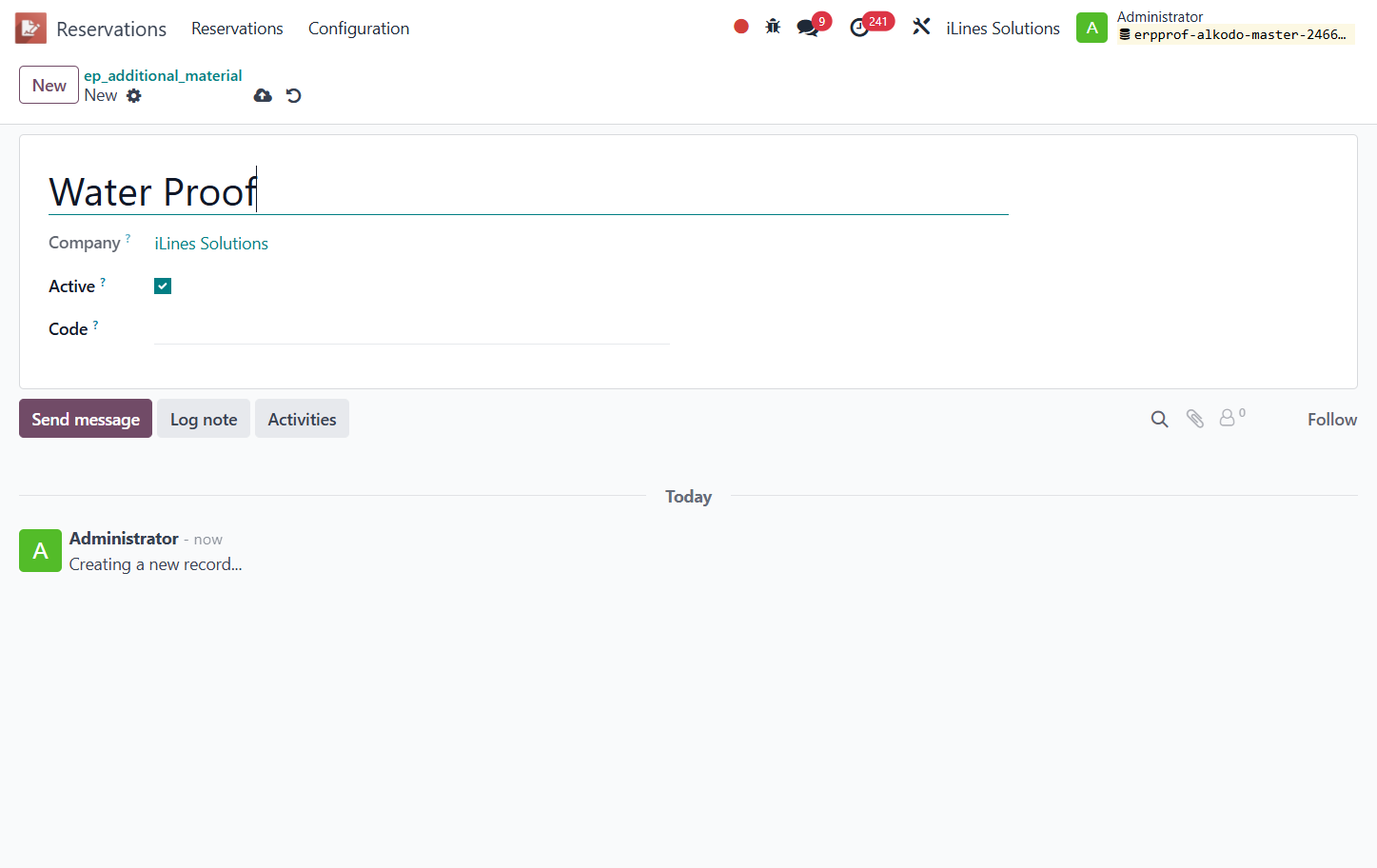This screenshot has height=868, width=1377.
Task: Click the Reservations app title
Action: [111, 30]
